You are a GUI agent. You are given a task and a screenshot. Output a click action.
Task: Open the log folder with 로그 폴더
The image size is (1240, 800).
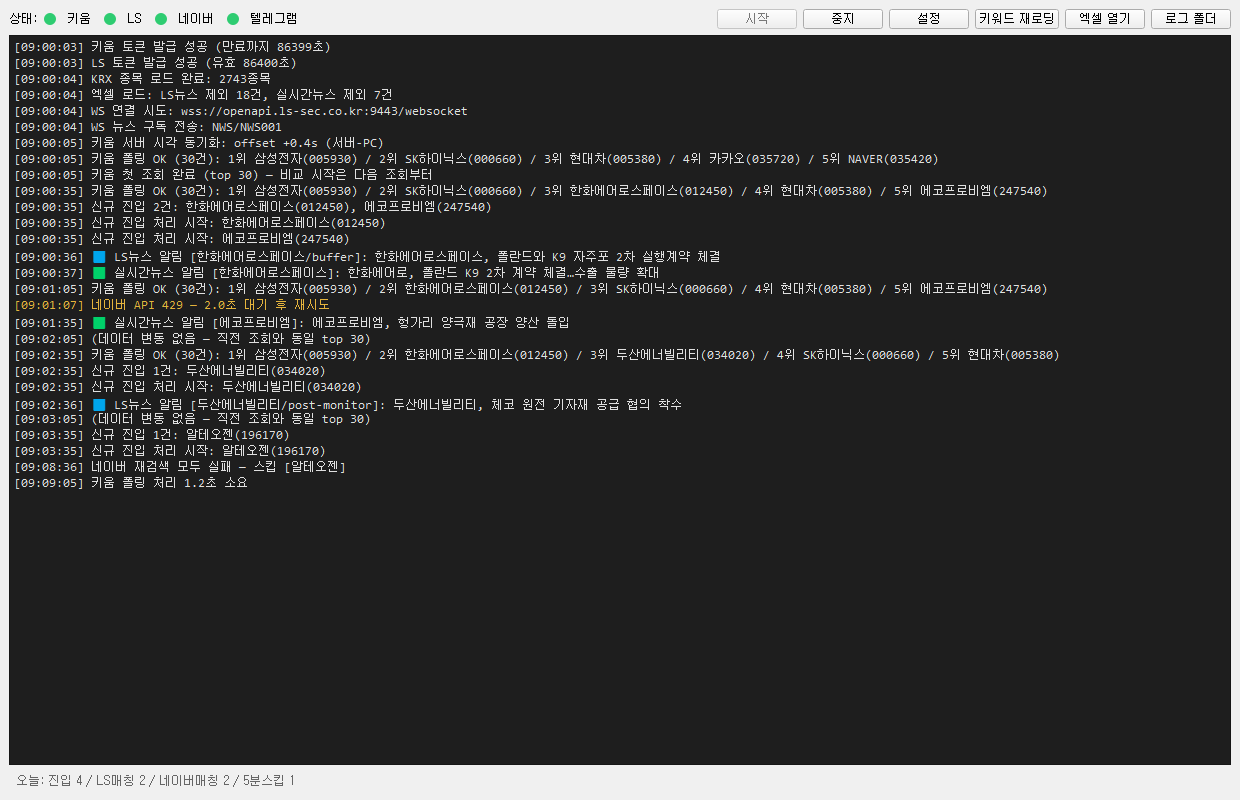point(1191,19)
